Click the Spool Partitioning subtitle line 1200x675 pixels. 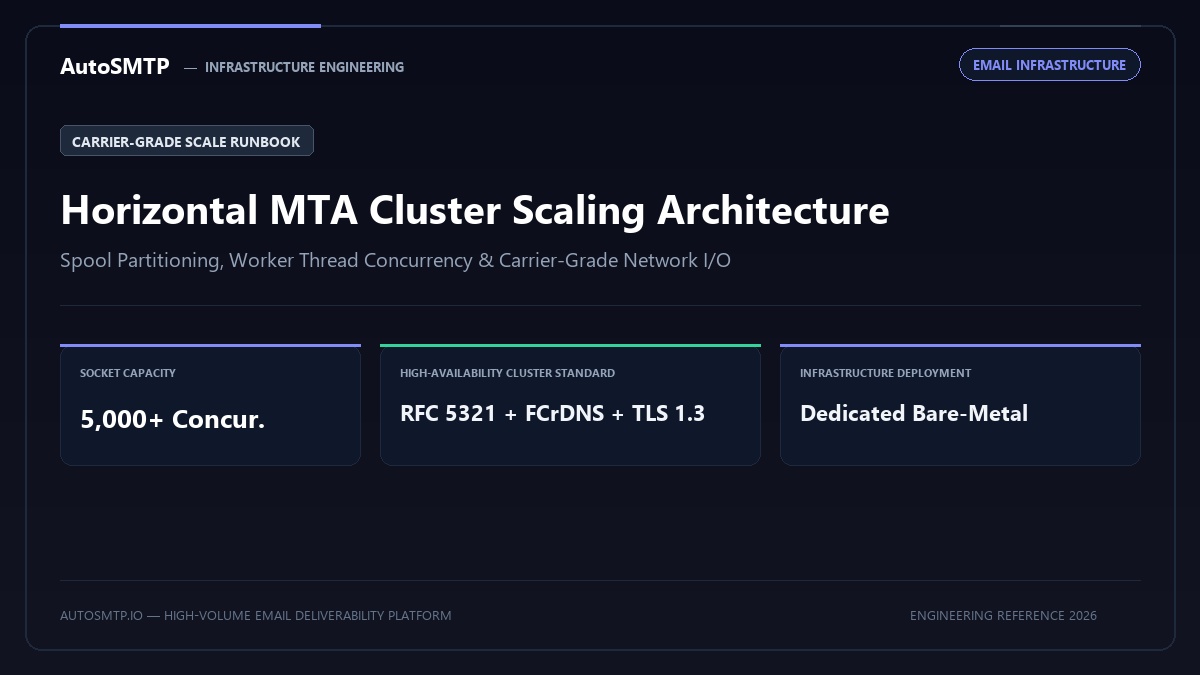(395, 260)
